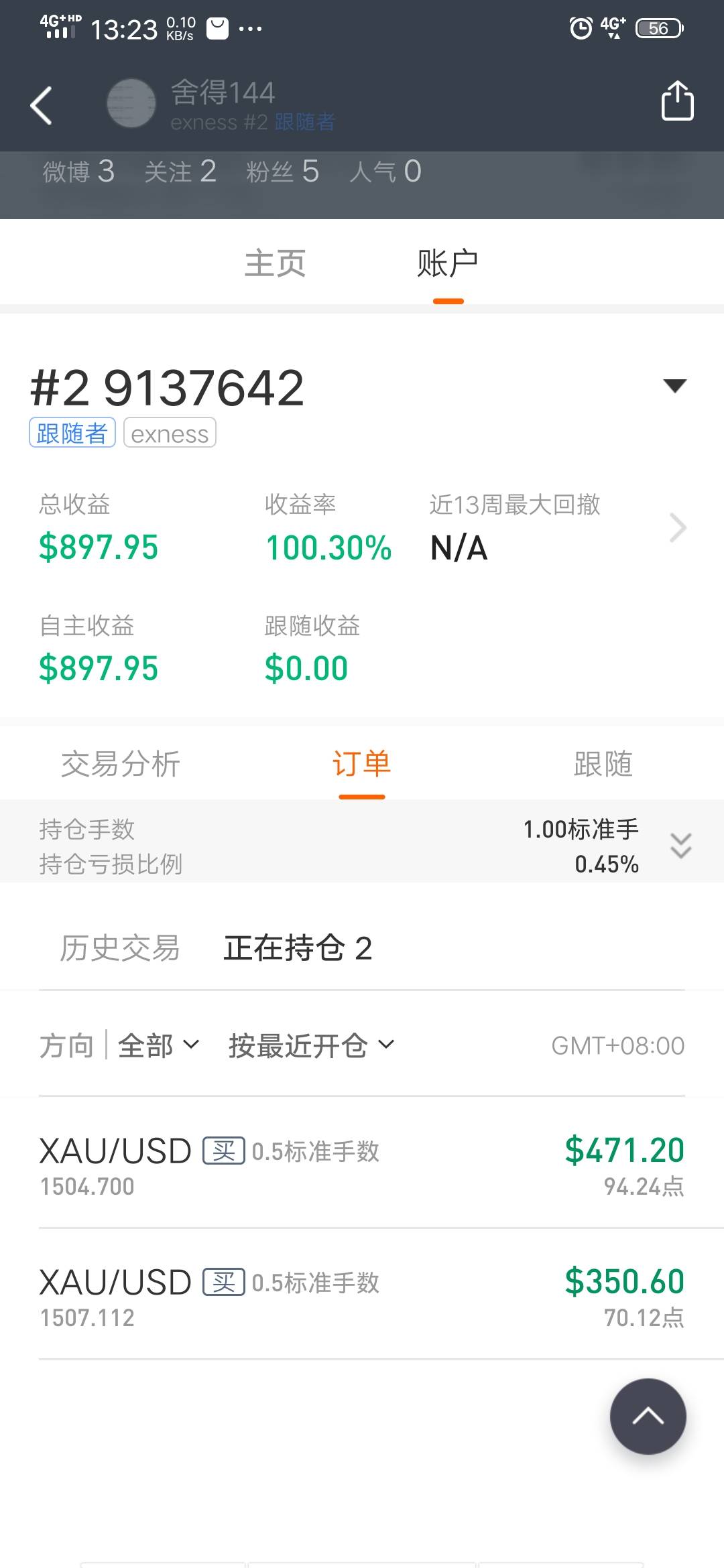Open the XAU/USD order at 1507.112
The height and width of the screenshot is (1568, 724).
[362, 1296]
